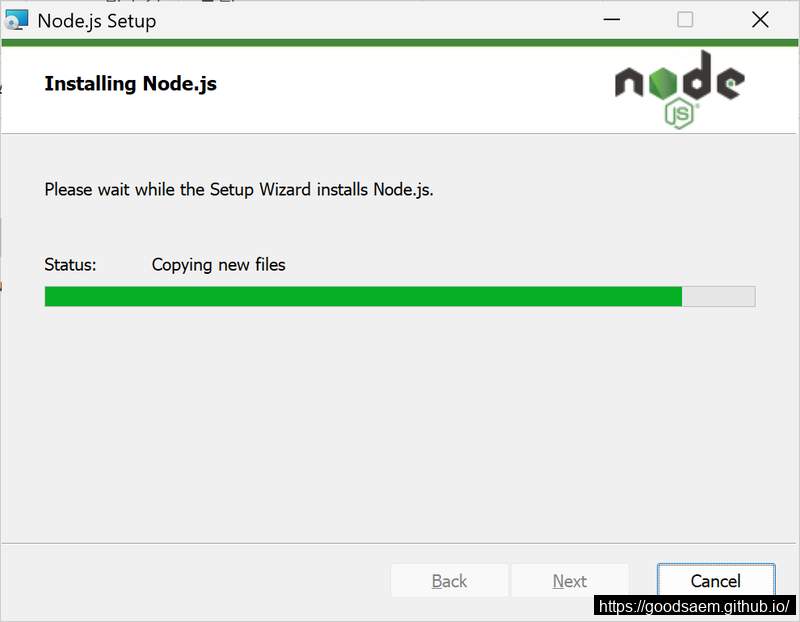Screen dimensions: 800x622
Task: Click the empty gray area below the progress bar
Action: (400, 424)
